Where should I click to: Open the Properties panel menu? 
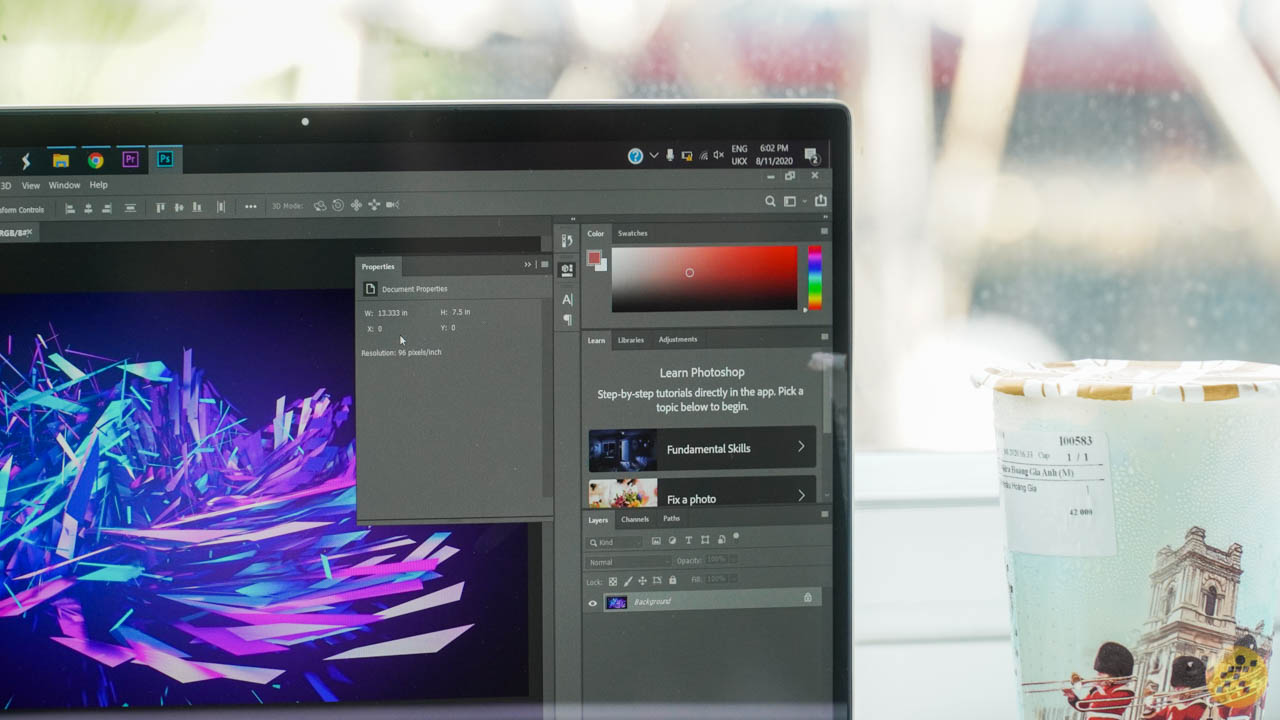click(544, 265)
